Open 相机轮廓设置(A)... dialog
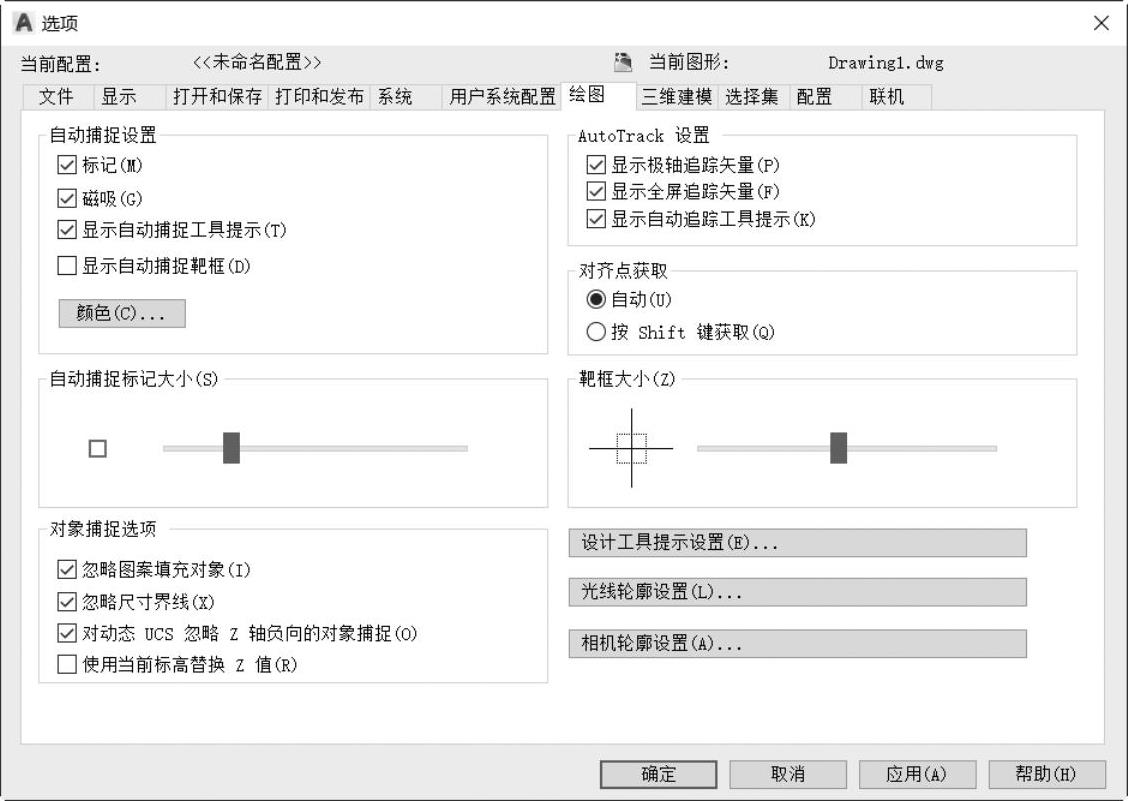 pyautogui.click(x=797, y=643)
